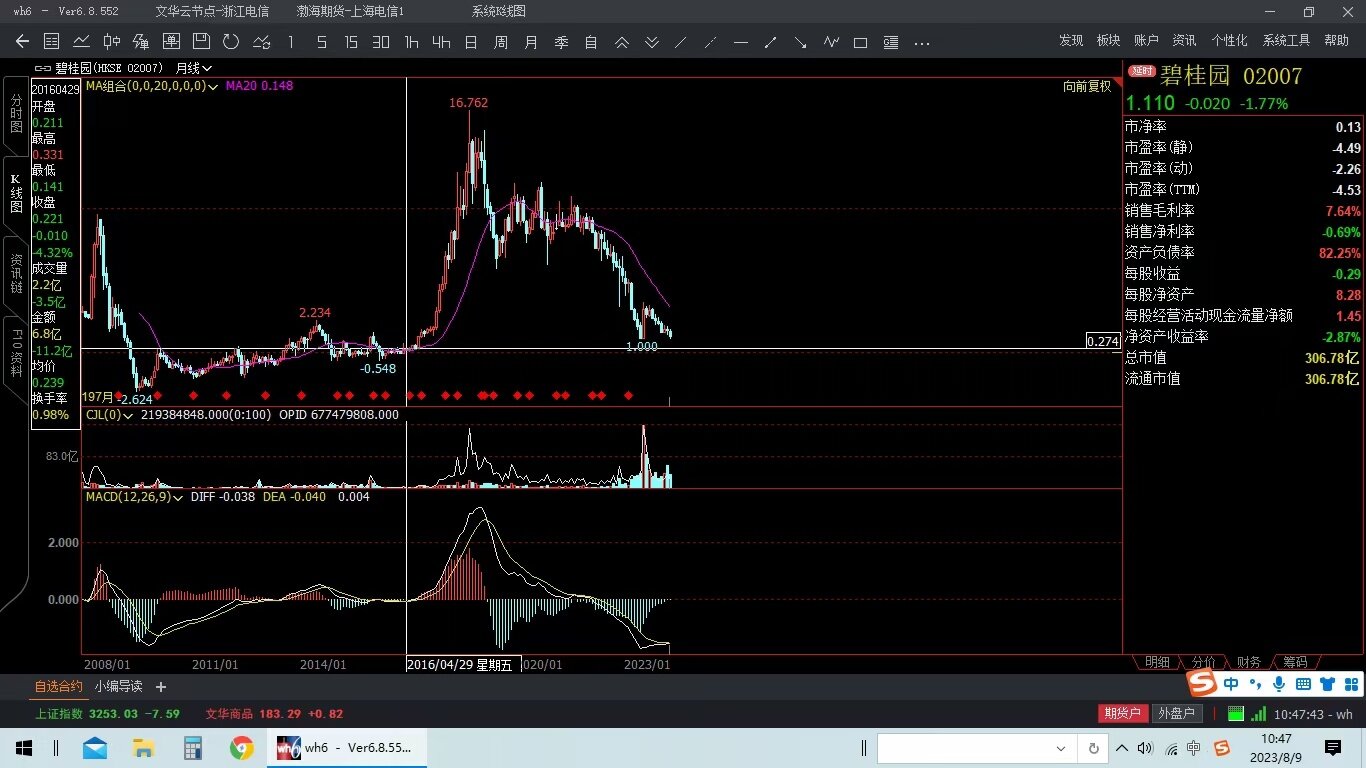Screen dimensions: 1366x768
Task: Select the 1h period button
Action: [x=411, y=42]
